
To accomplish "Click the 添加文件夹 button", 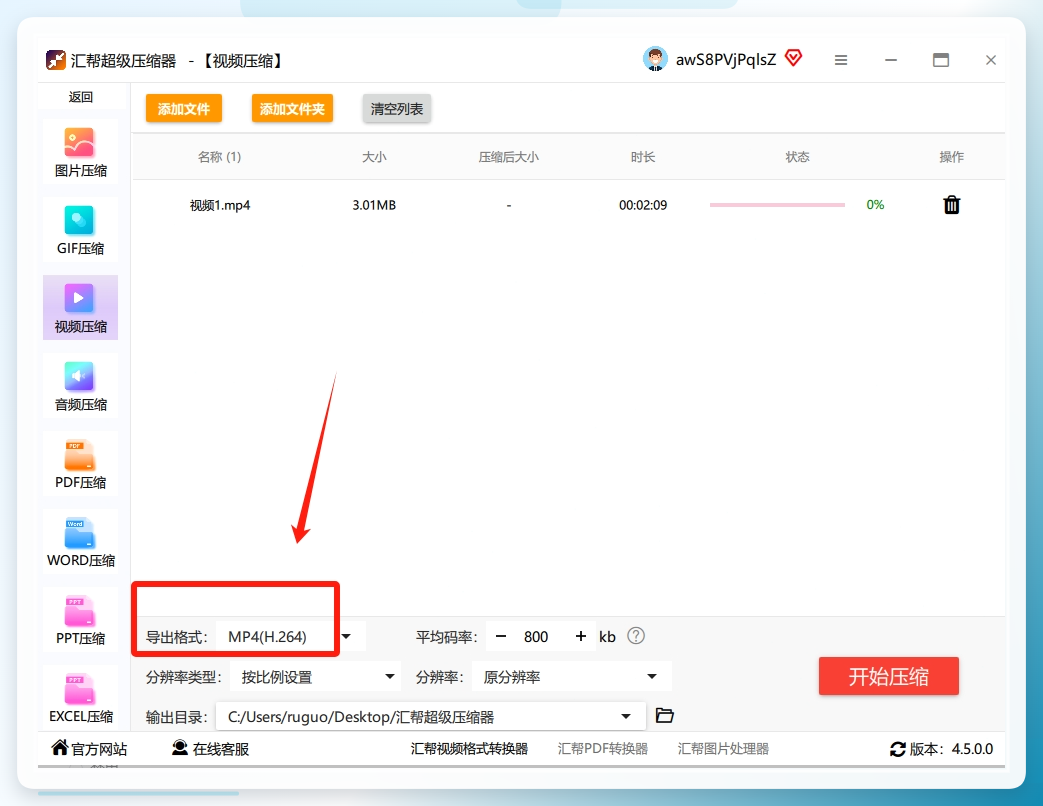I will click(x=292, y=108).
